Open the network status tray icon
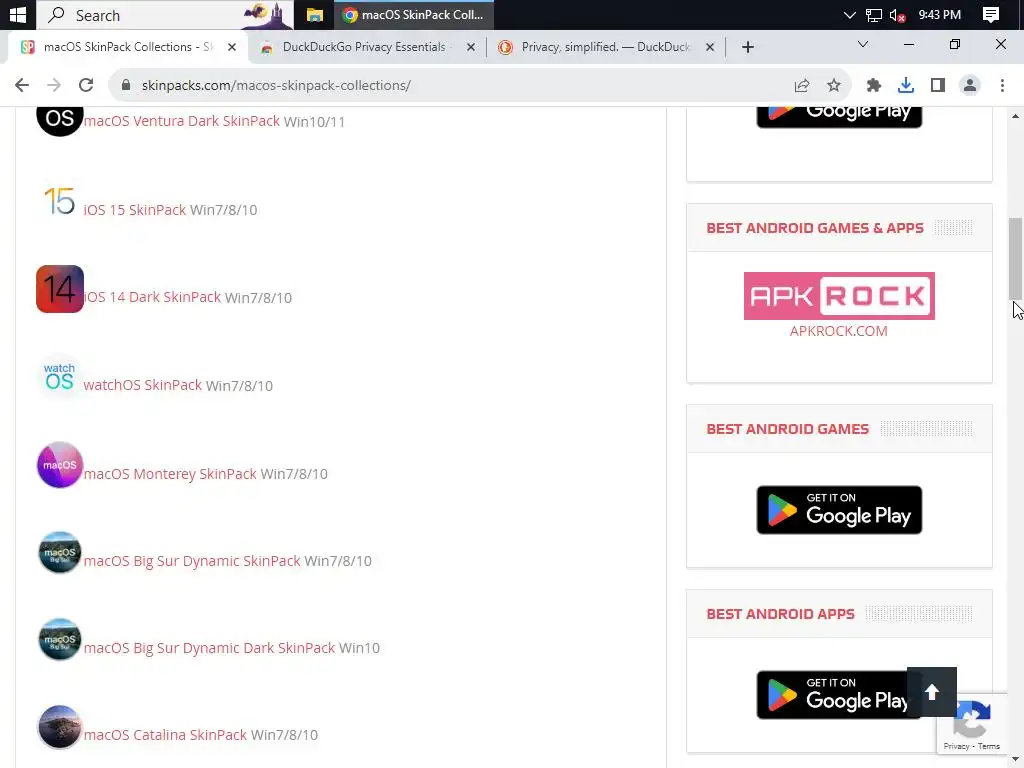The width and height of the screenshot is (1024, 768). 873,15
